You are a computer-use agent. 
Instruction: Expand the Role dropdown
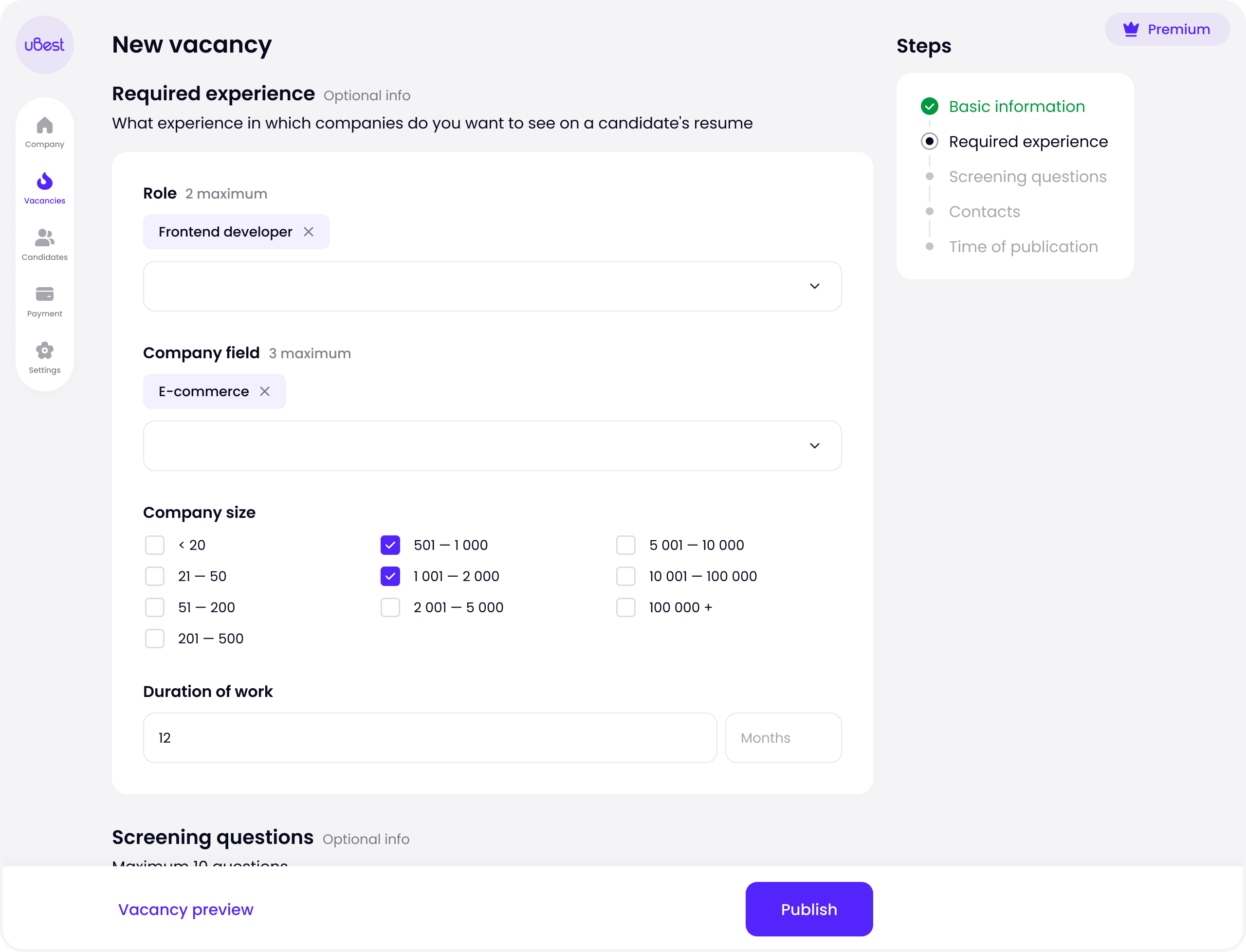[x=492, y=286]
